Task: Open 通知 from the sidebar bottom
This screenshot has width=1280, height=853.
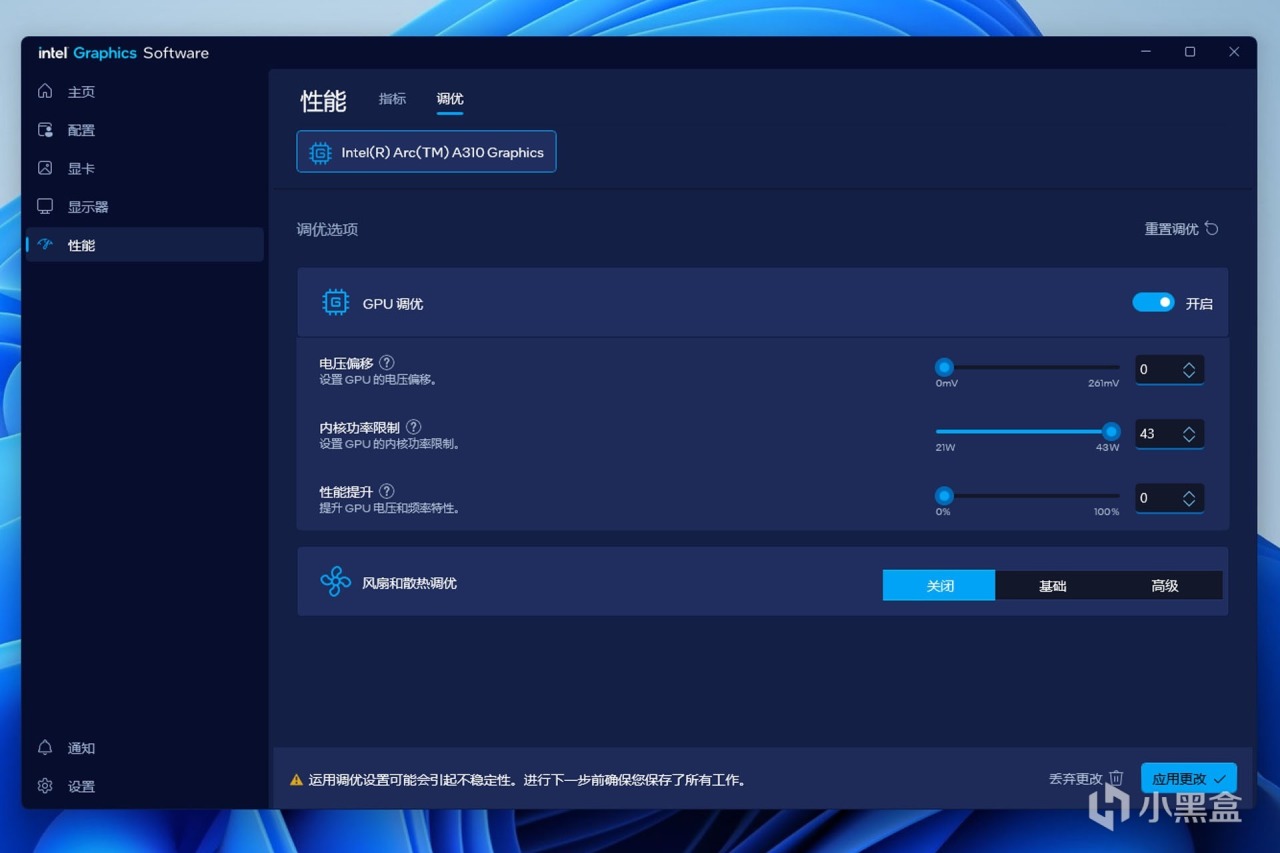Action: (143, 748)
